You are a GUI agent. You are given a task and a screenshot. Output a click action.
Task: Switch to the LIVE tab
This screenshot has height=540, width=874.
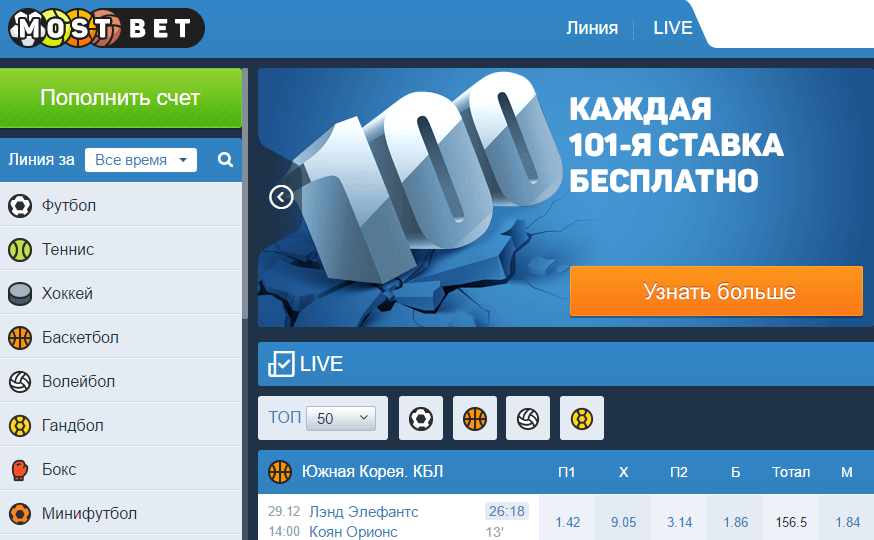click(673, 28)
